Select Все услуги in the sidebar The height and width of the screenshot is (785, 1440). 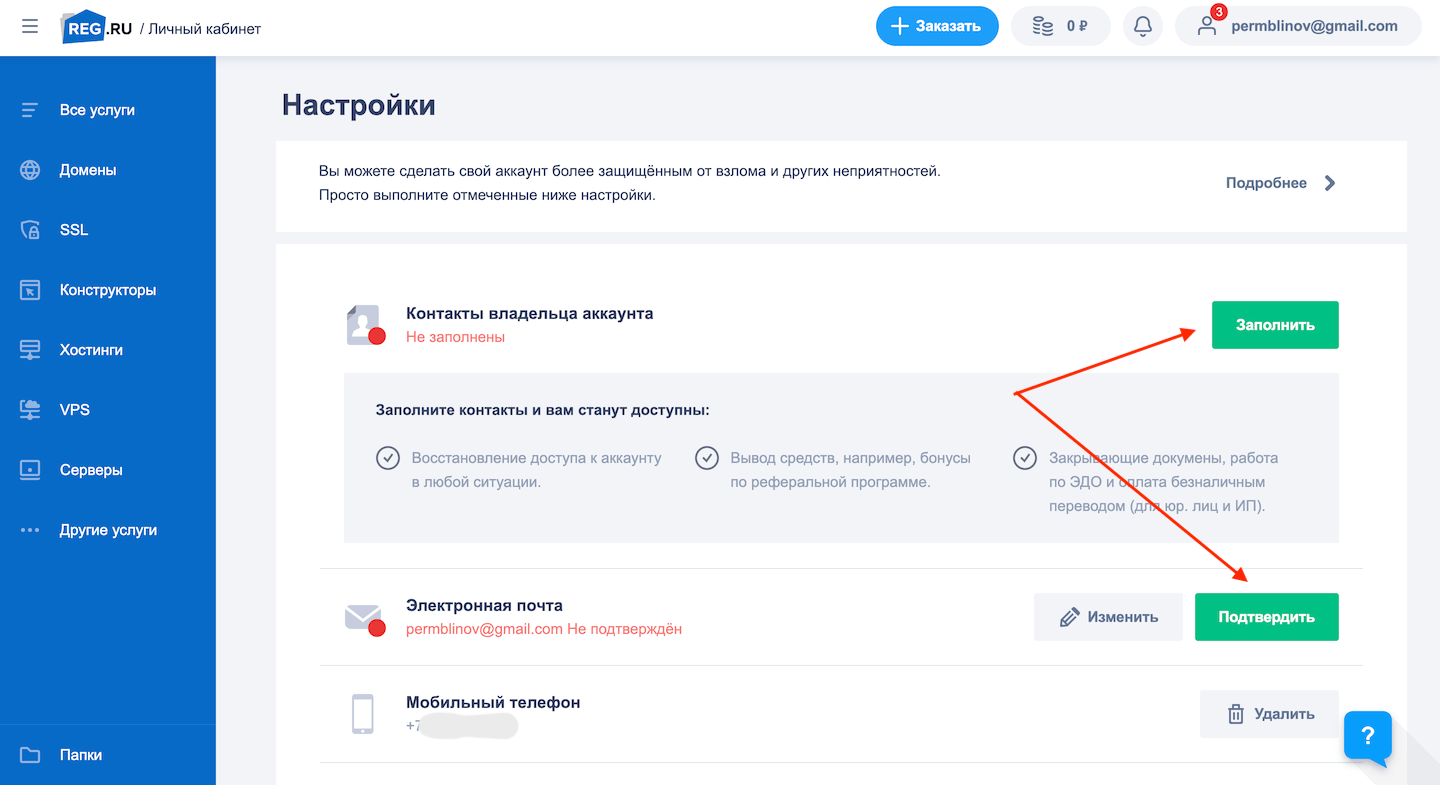pos(97,110)
